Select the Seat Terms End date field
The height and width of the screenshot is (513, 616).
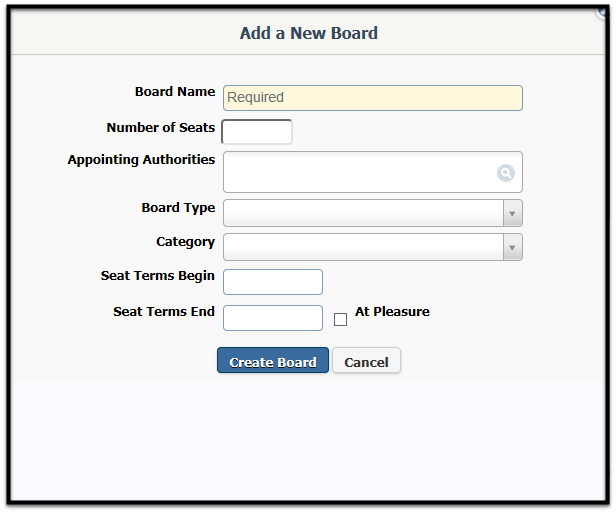pos(273,318)
